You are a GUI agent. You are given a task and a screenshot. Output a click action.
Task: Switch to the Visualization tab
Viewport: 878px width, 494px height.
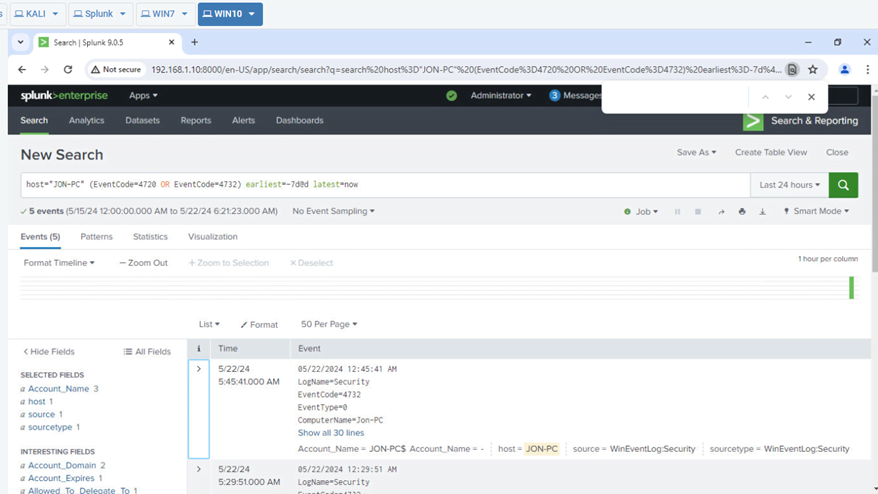[213, 237]
